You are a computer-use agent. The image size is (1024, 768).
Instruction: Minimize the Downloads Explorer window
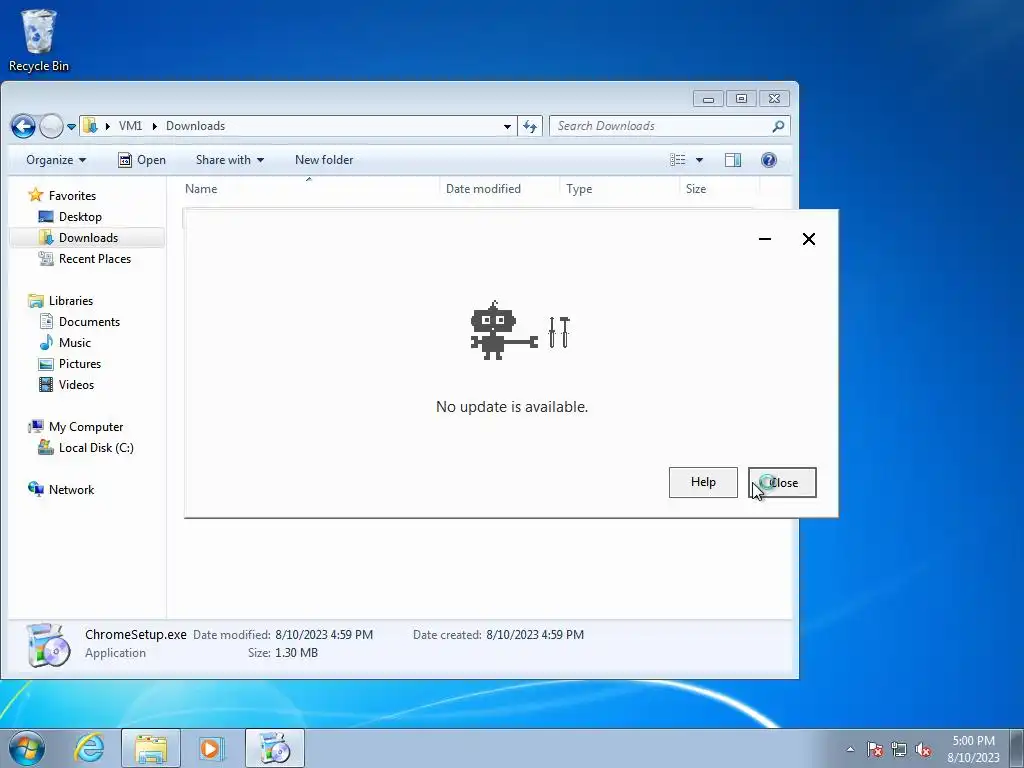(x=709, y=99)
